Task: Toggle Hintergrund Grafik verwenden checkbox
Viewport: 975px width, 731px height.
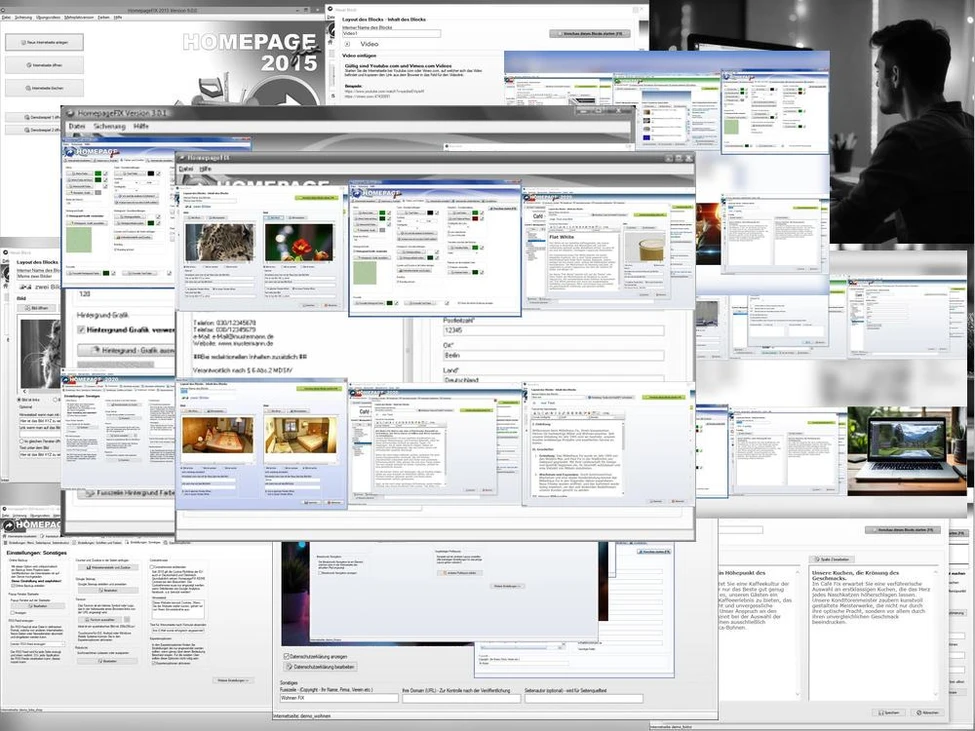Action: point(81,329)
